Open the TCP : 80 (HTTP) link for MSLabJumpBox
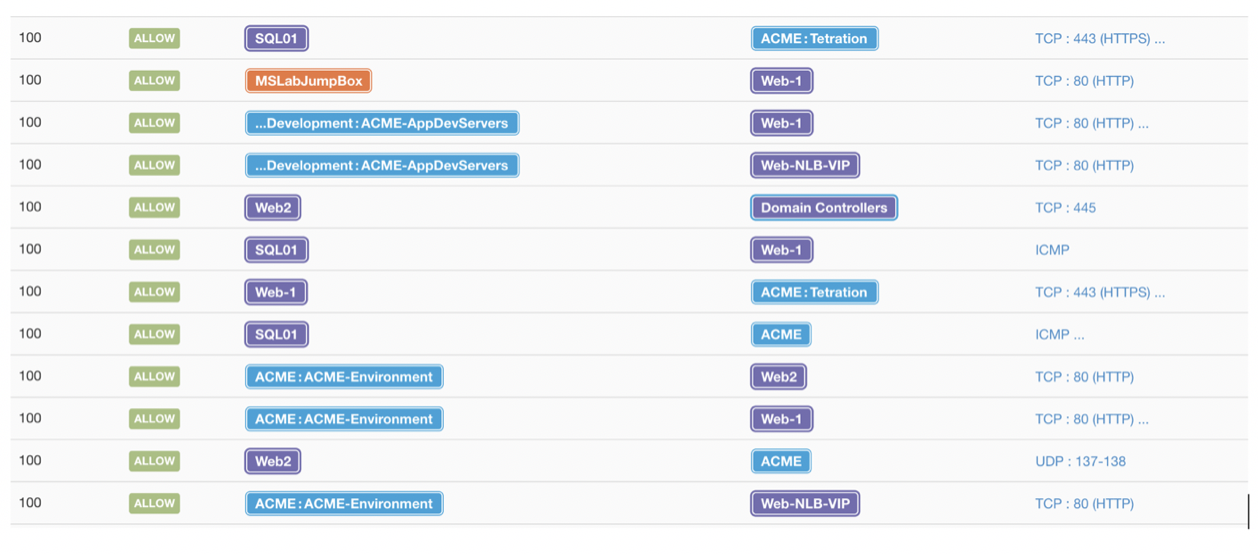The height and width of the screenshot is (554, 1258). (1084, 81)
